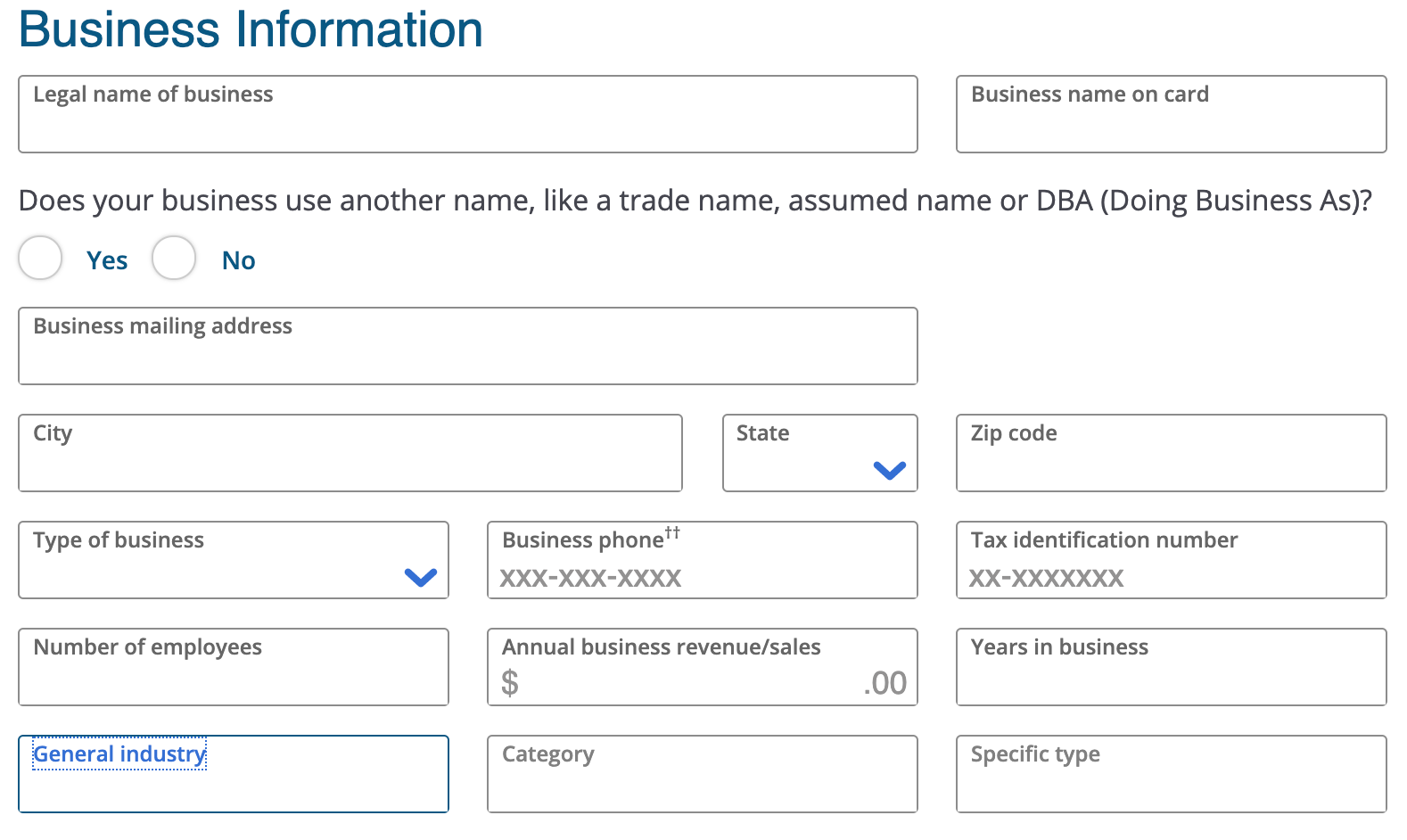Select the No radio button for DBA
The height and width of the screenshot is (840, 1407).
pyautogui.click(x=174, y=259)
